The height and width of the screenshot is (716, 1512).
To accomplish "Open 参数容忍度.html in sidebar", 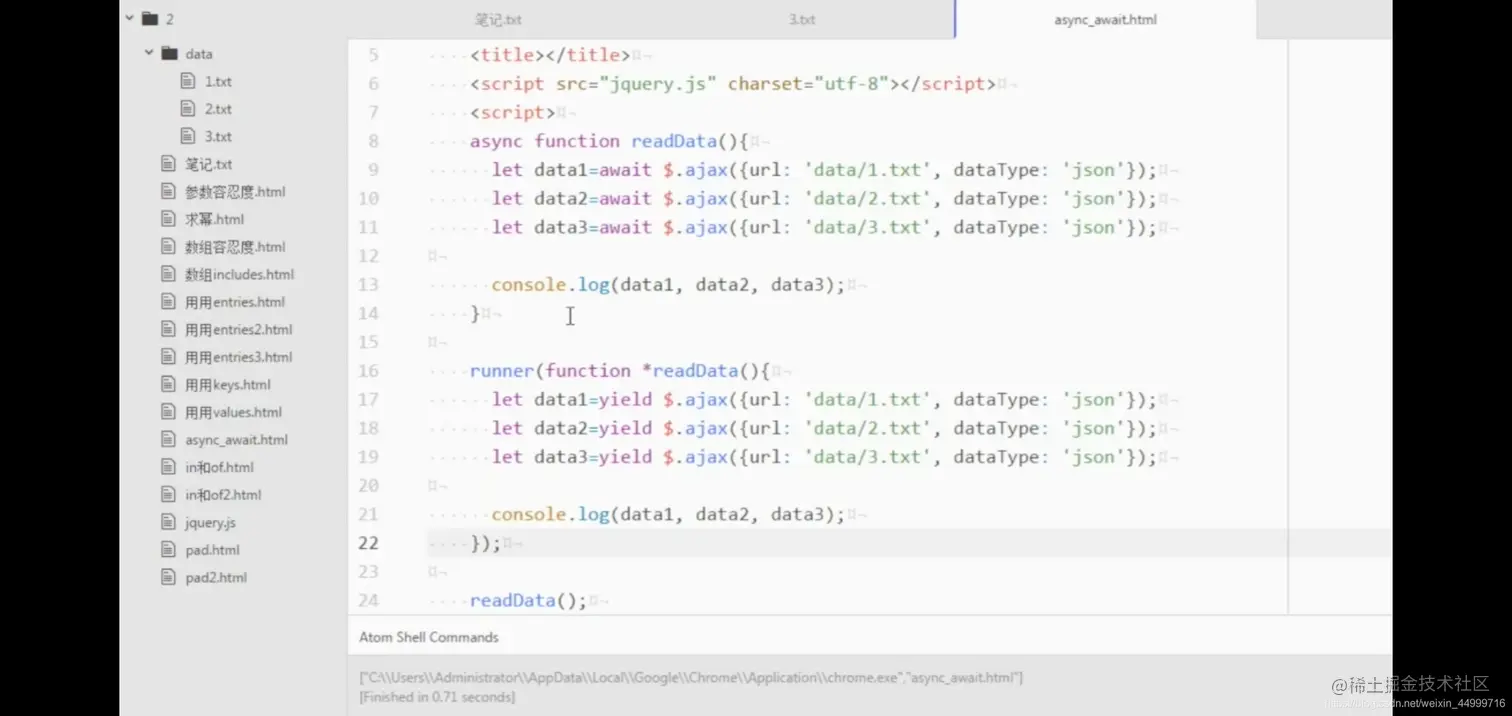I will coord(235,191).
